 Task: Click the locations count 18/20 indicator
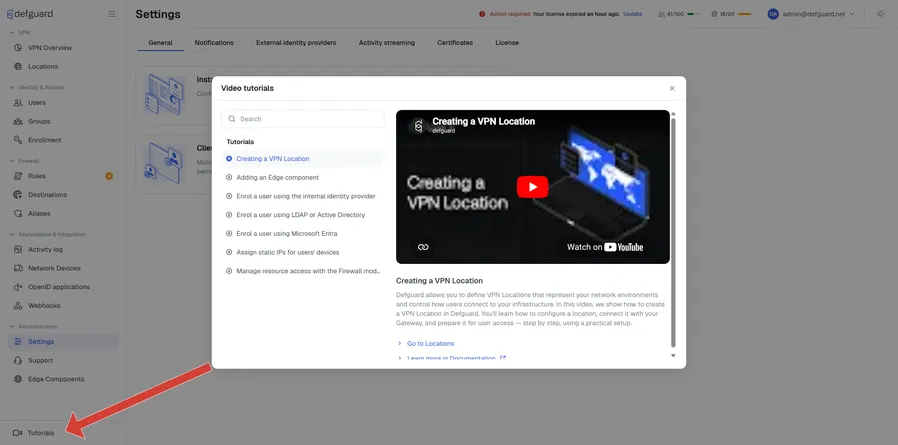click(731, 14)
